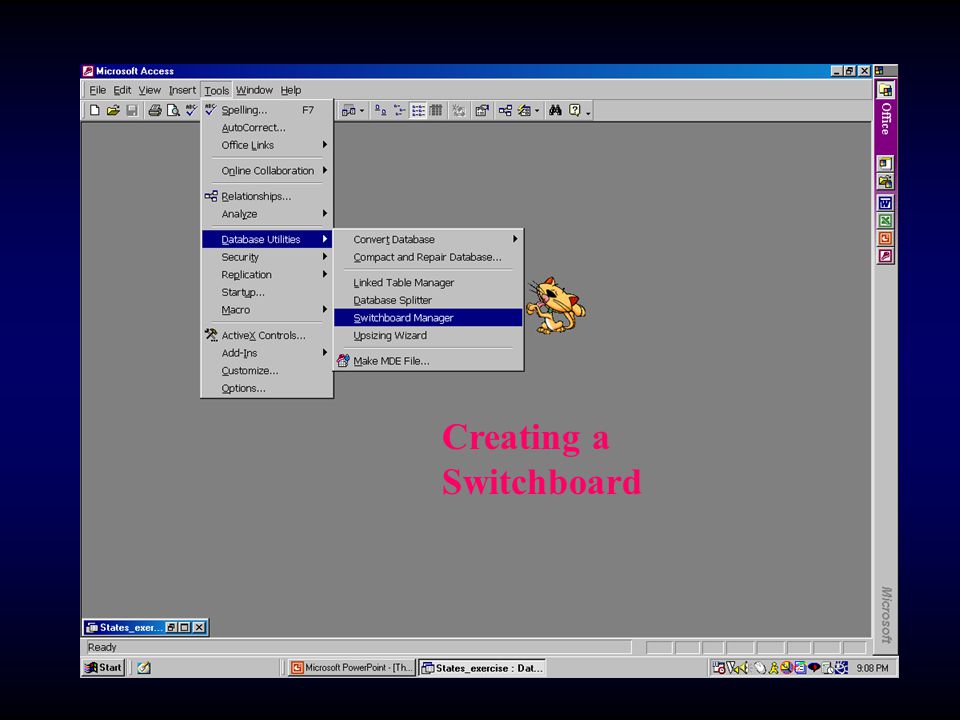960x720 pixels.
Task: Select Upsizing Wizard
Action: [x=429, y=336]
